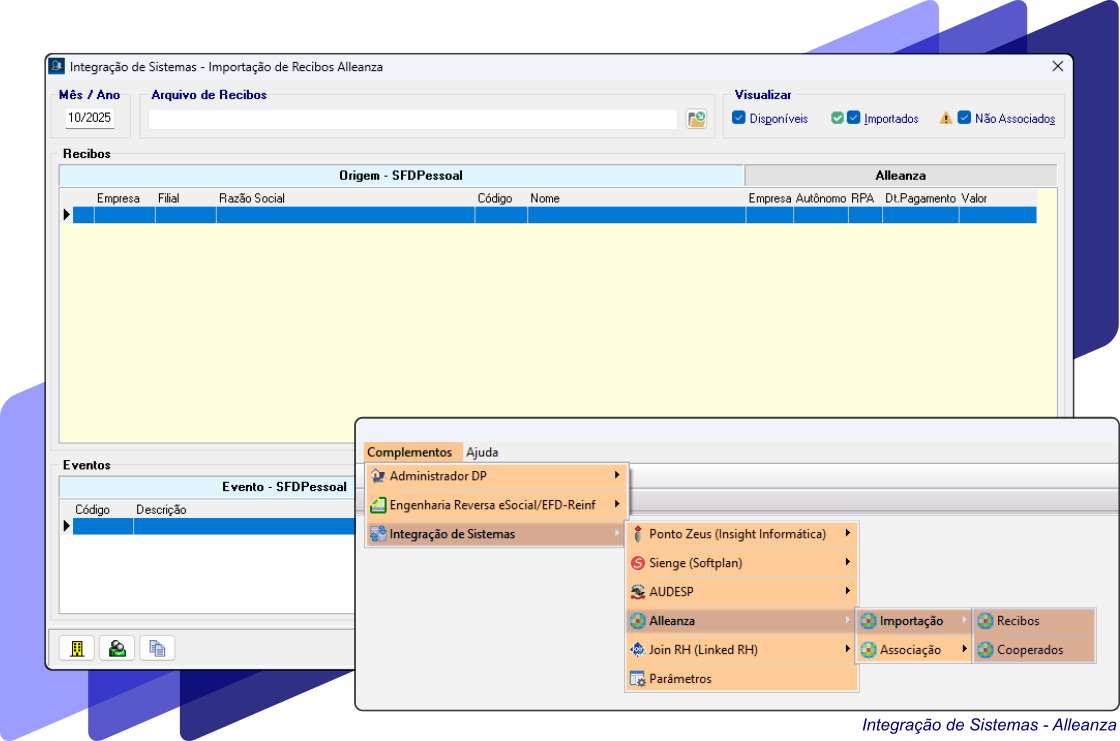Open the Ajuda menu
The image size is (1120, 741).
482,452
